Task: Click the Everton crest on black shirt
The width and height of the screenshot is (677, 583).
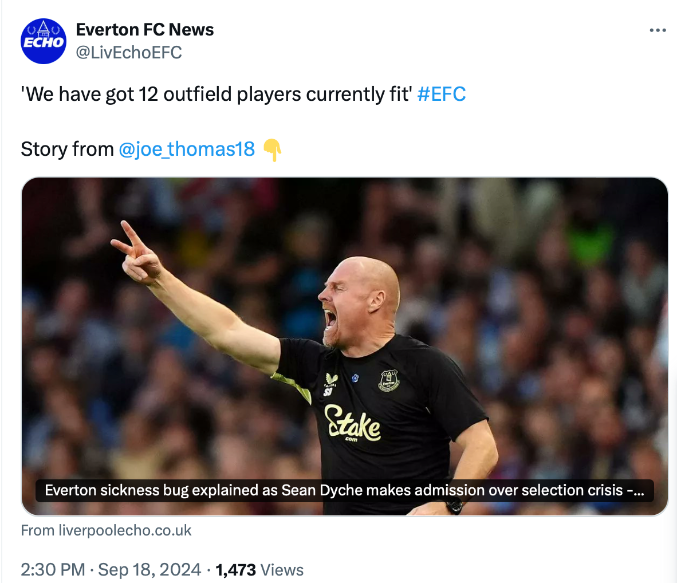Action: 388,380
